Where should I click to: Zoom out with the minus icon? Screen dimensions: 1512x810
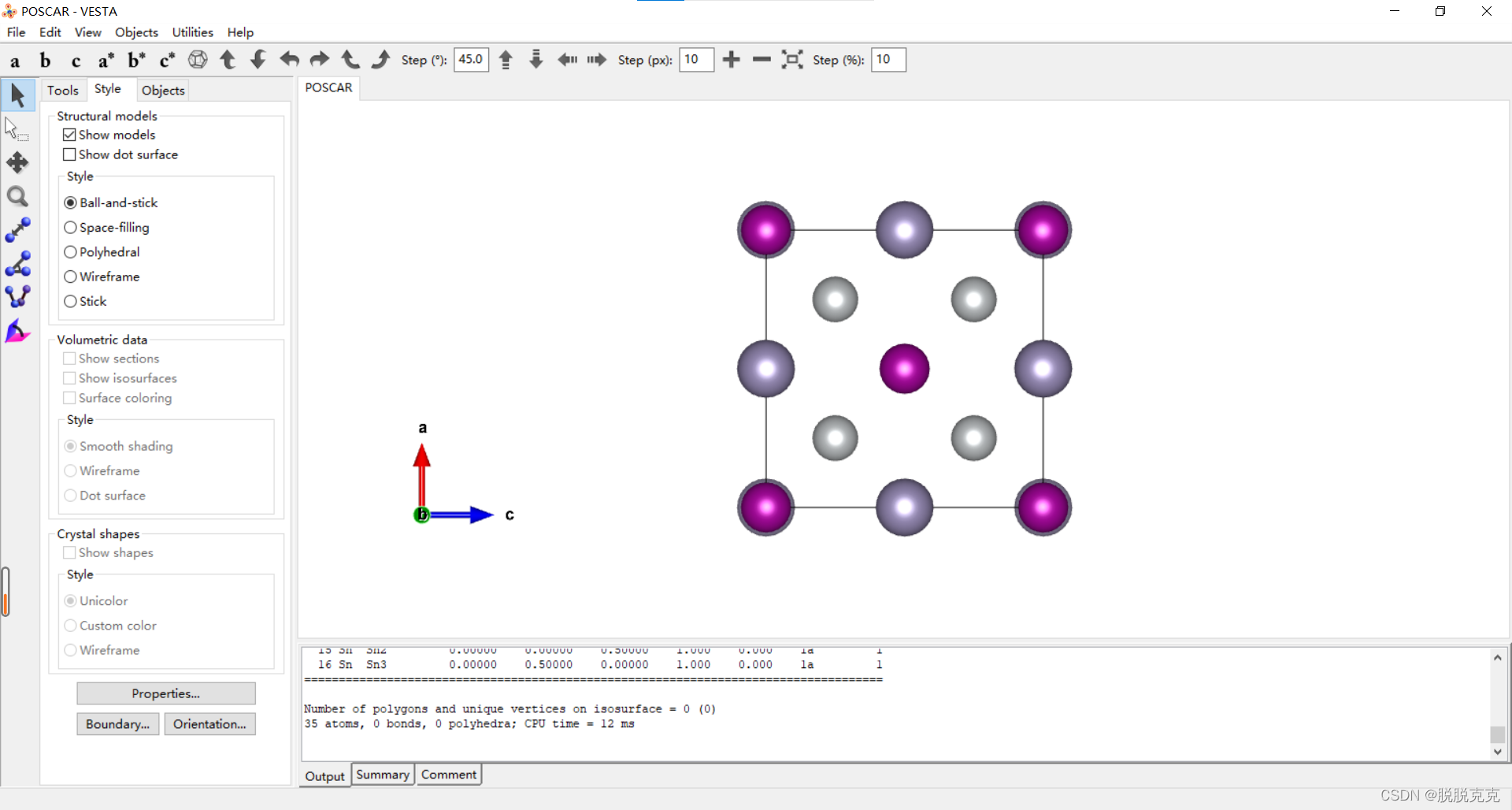point(762,60)
